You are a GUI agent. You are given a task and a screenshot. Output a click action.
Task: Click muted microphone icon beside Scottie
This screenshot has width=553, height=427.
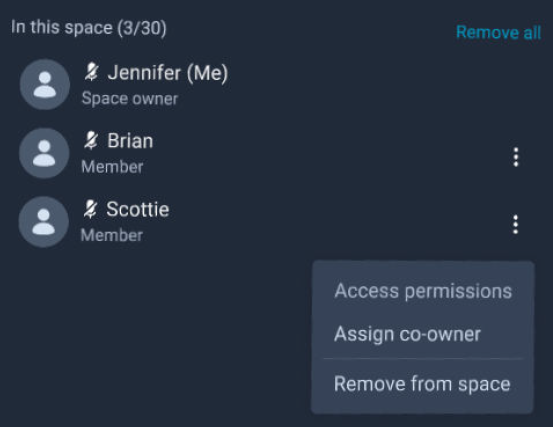tap(90, 209)
